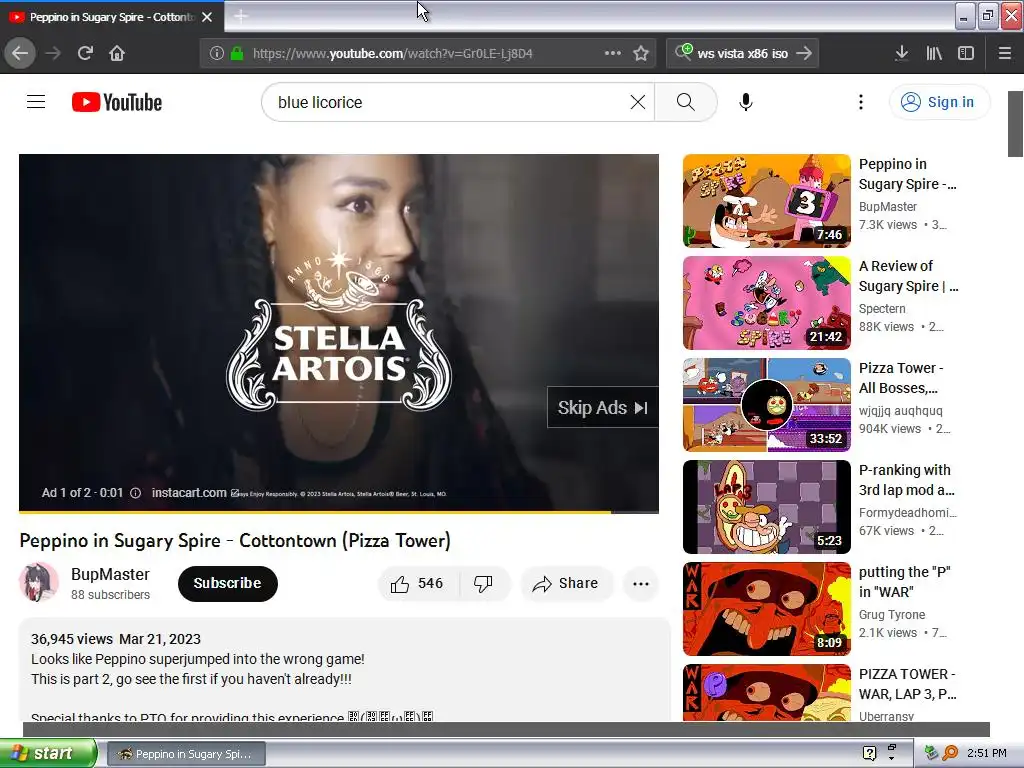This screenshot has height=768, width=1024.
Task: Open site information icon in address bar
Action: (217, 54)
